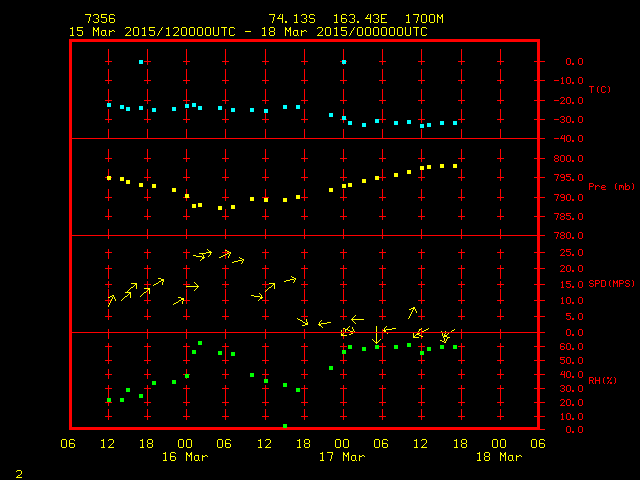This screenshot has height=480, width=640.
Task: Click the long downward-pointing yellow wind arrow
Action: [376, 335]
